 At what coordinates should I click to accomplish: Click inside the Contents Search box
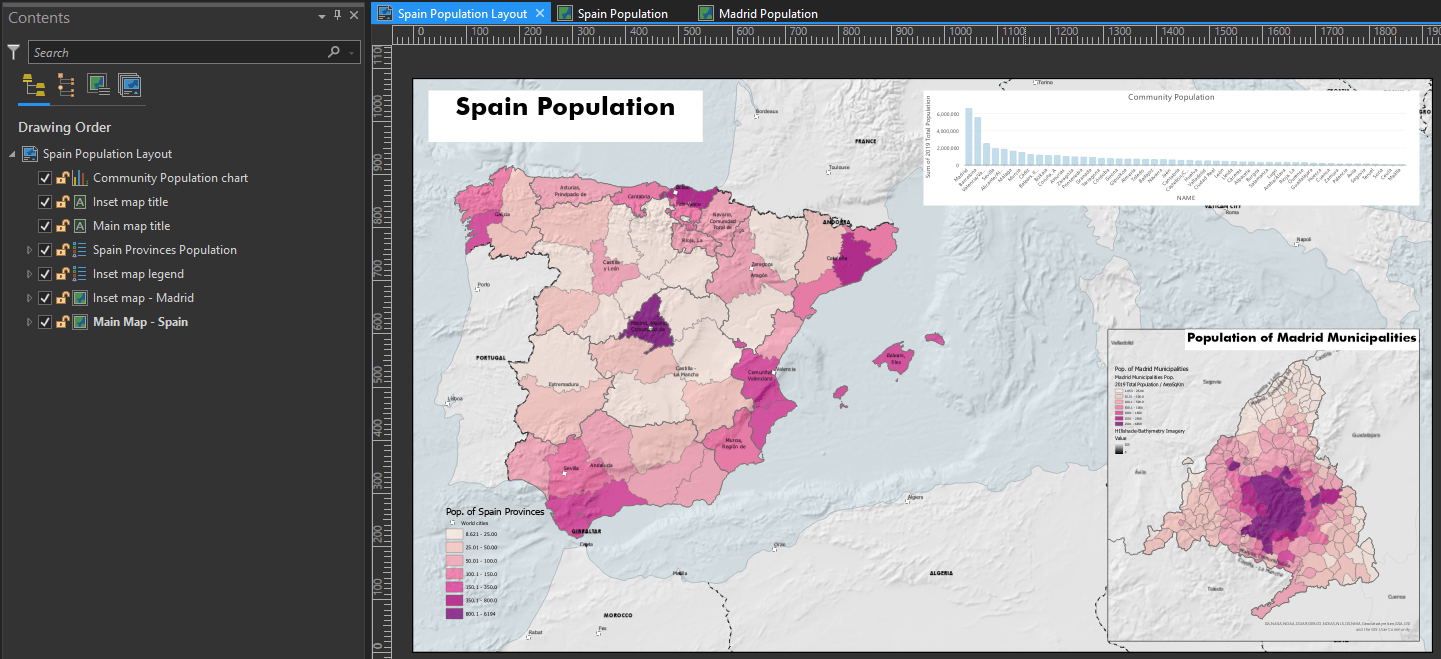point(180,51)
